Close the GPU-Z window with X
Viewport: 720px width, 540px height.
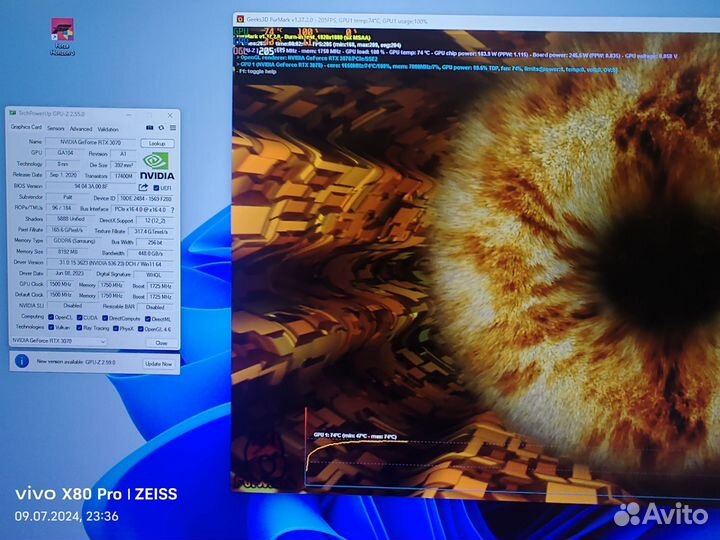(170, 115)
